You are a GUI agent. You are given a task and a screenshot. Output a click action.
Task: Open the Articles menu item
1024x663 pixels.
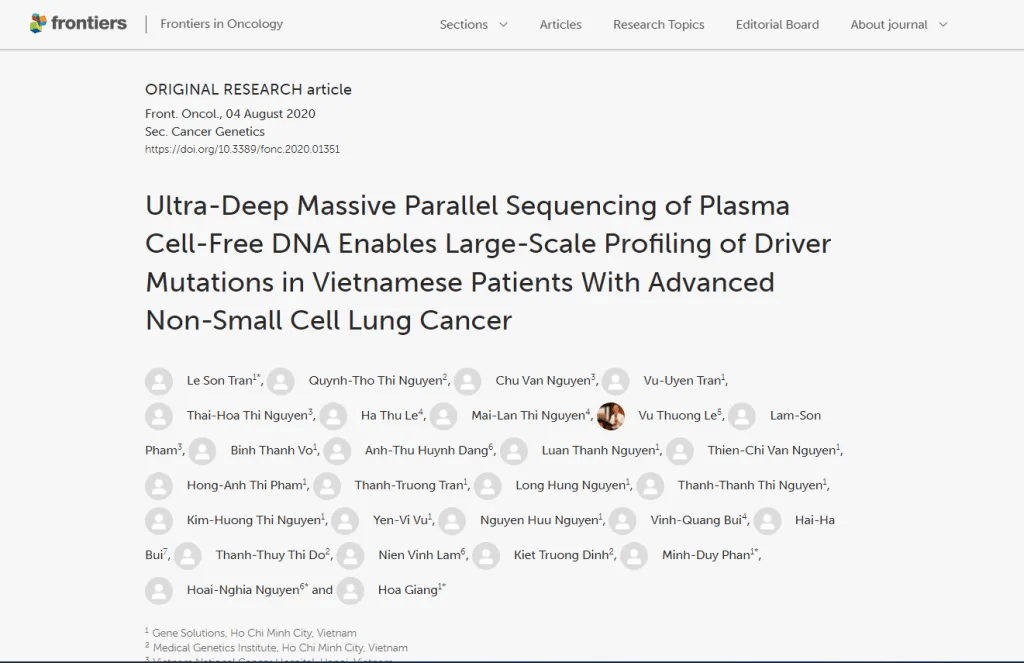[560, 24]
